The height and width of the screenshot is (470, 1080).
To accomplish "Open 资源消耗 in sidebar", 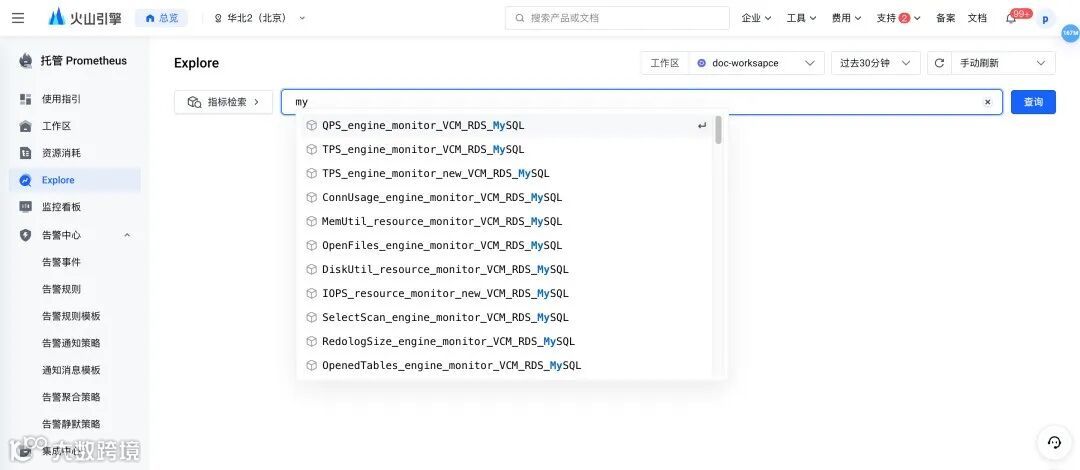I will pos(74,153).
